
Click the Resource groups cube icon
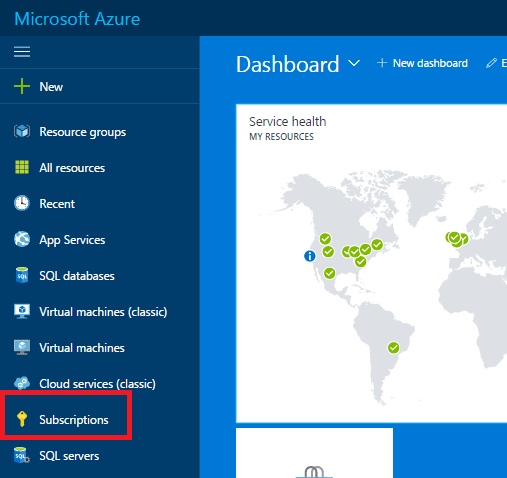point(22,131)
